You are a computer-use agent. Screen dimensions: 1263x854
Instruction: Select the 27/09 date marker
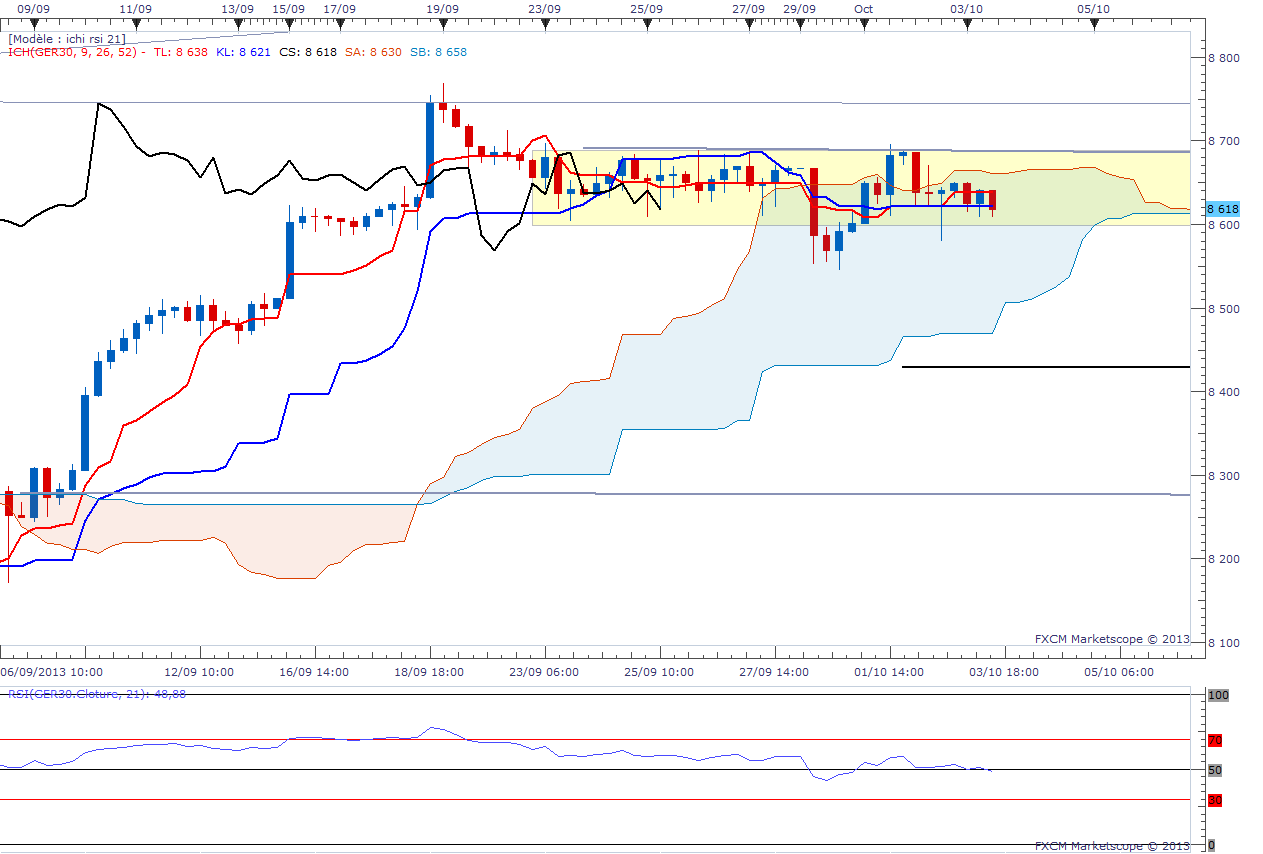point(748,9)
